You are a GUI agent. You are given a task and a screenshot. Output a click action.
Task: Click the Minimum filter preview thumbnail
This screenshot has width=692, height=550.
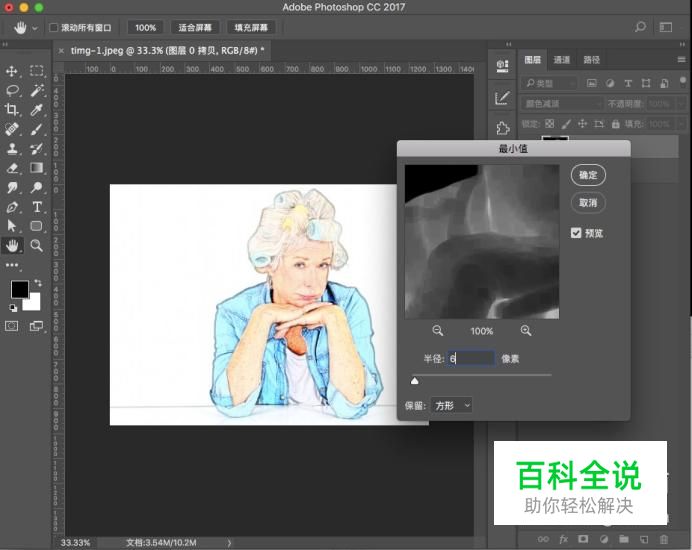(482, 241)
